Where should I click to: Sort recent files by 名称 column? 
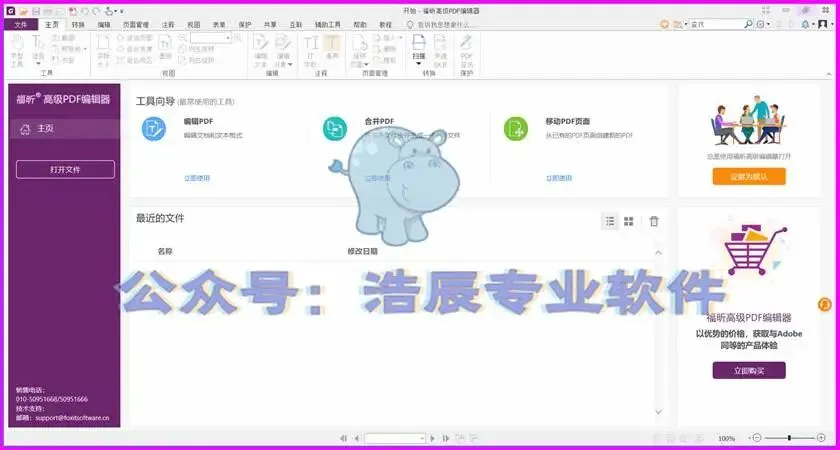(x=165, y=251)
